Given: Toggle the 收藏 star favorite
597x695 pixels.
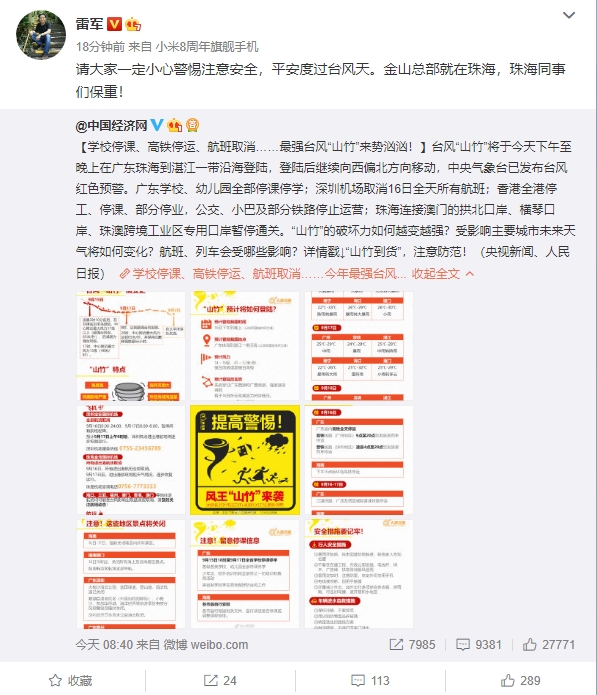Looking at the screenshot, I should point(70,680).
